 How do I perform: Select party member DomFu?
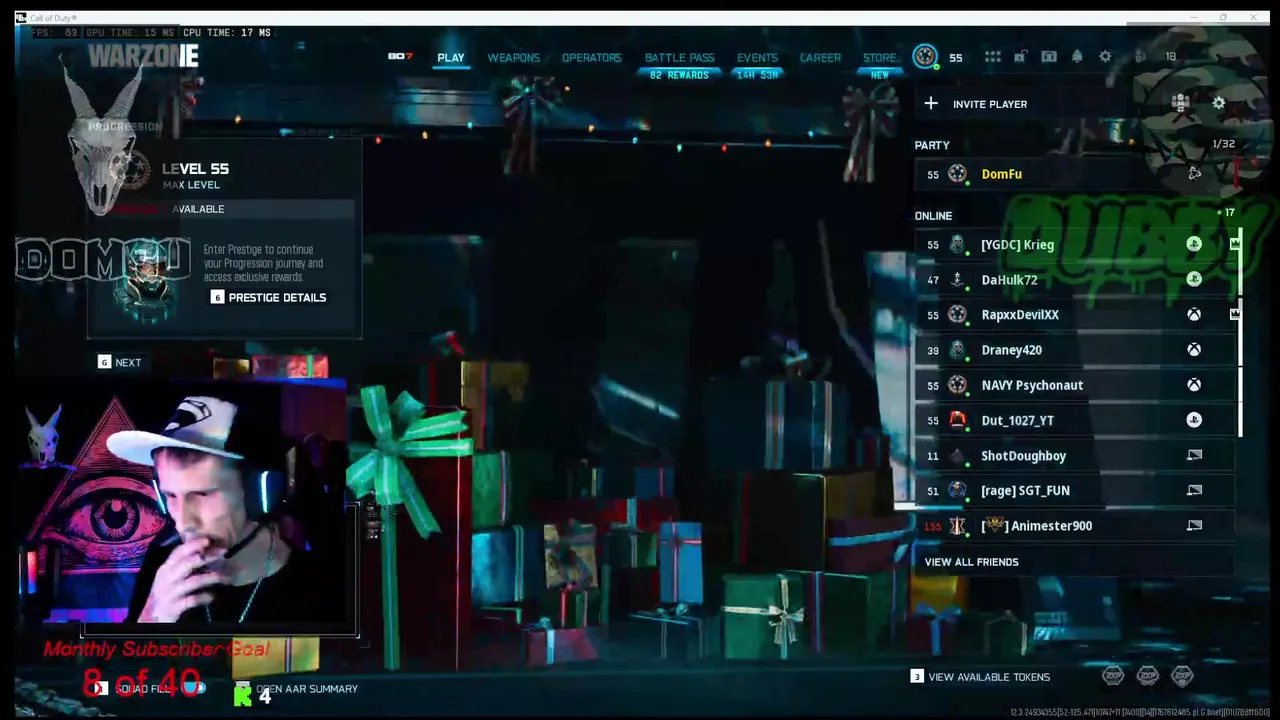1075,174
